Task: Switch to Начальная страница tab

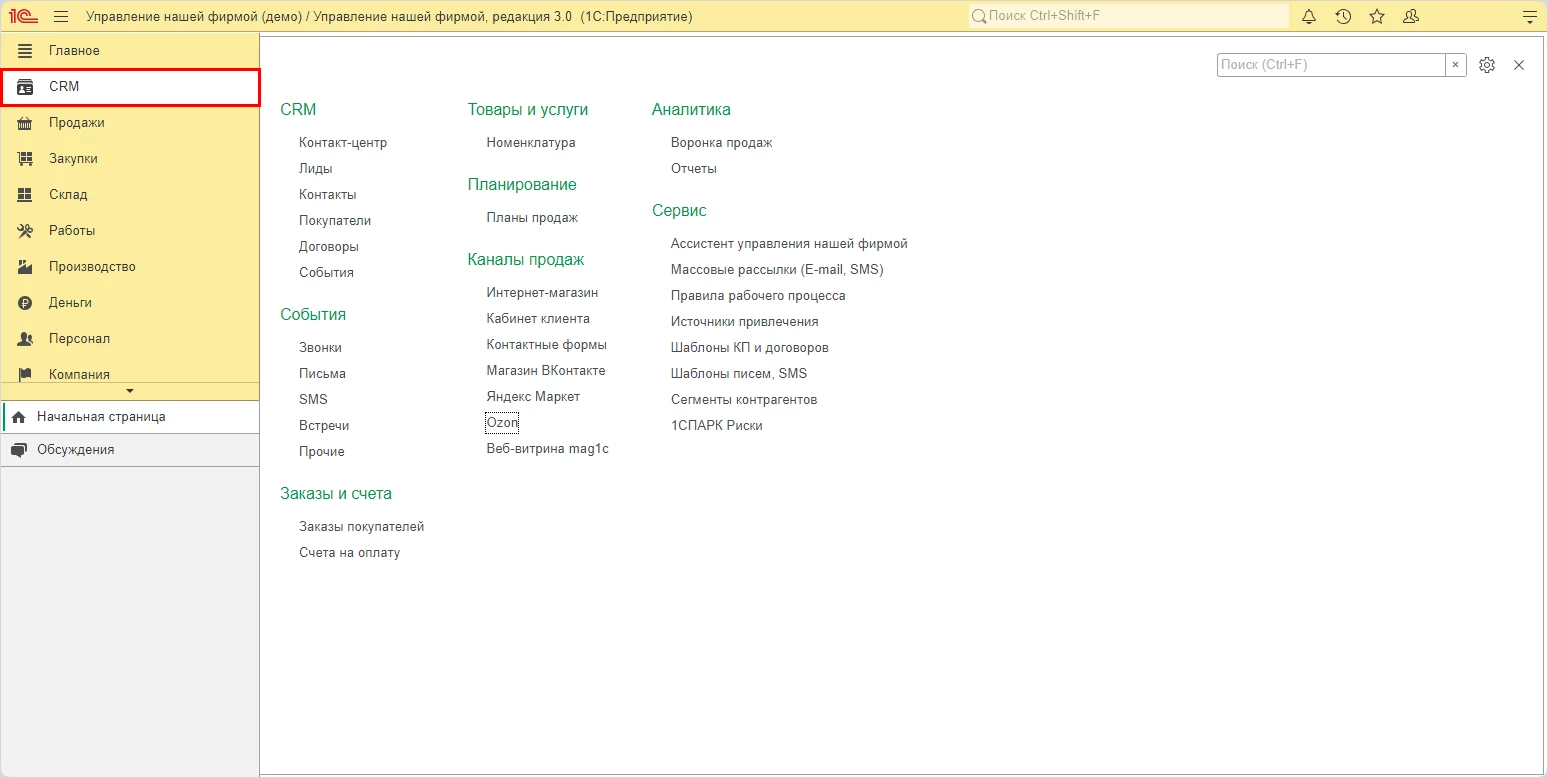Action: pos(131,417)
